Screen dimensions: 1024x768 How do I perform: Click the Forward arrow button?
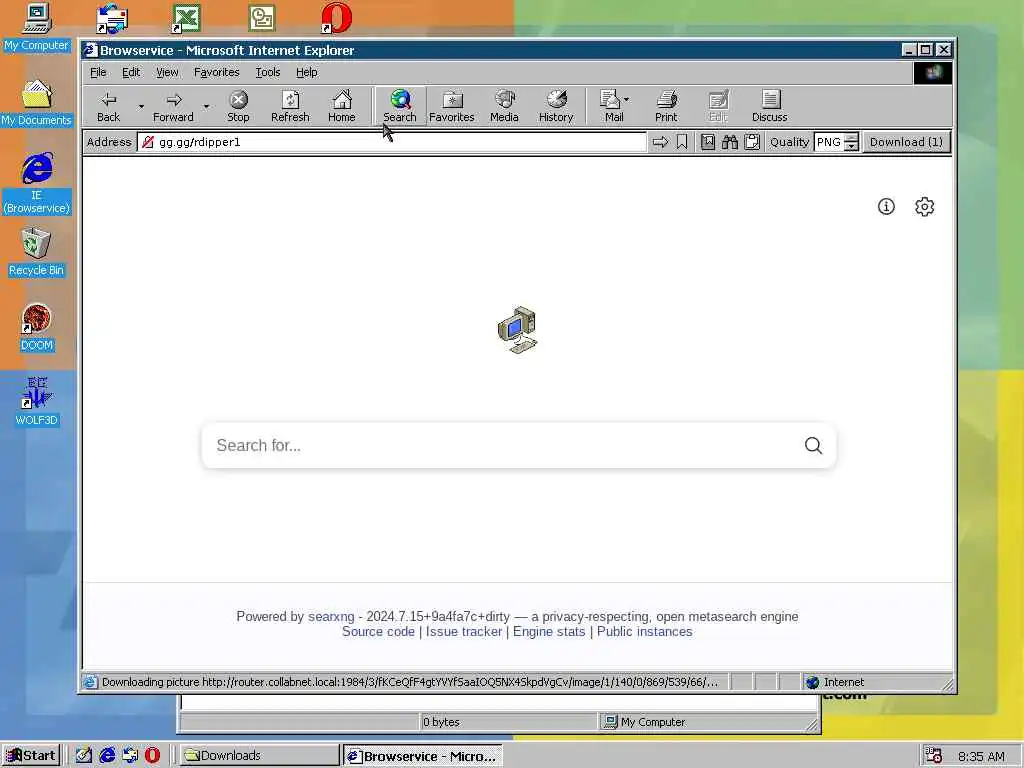pos(173,106)
